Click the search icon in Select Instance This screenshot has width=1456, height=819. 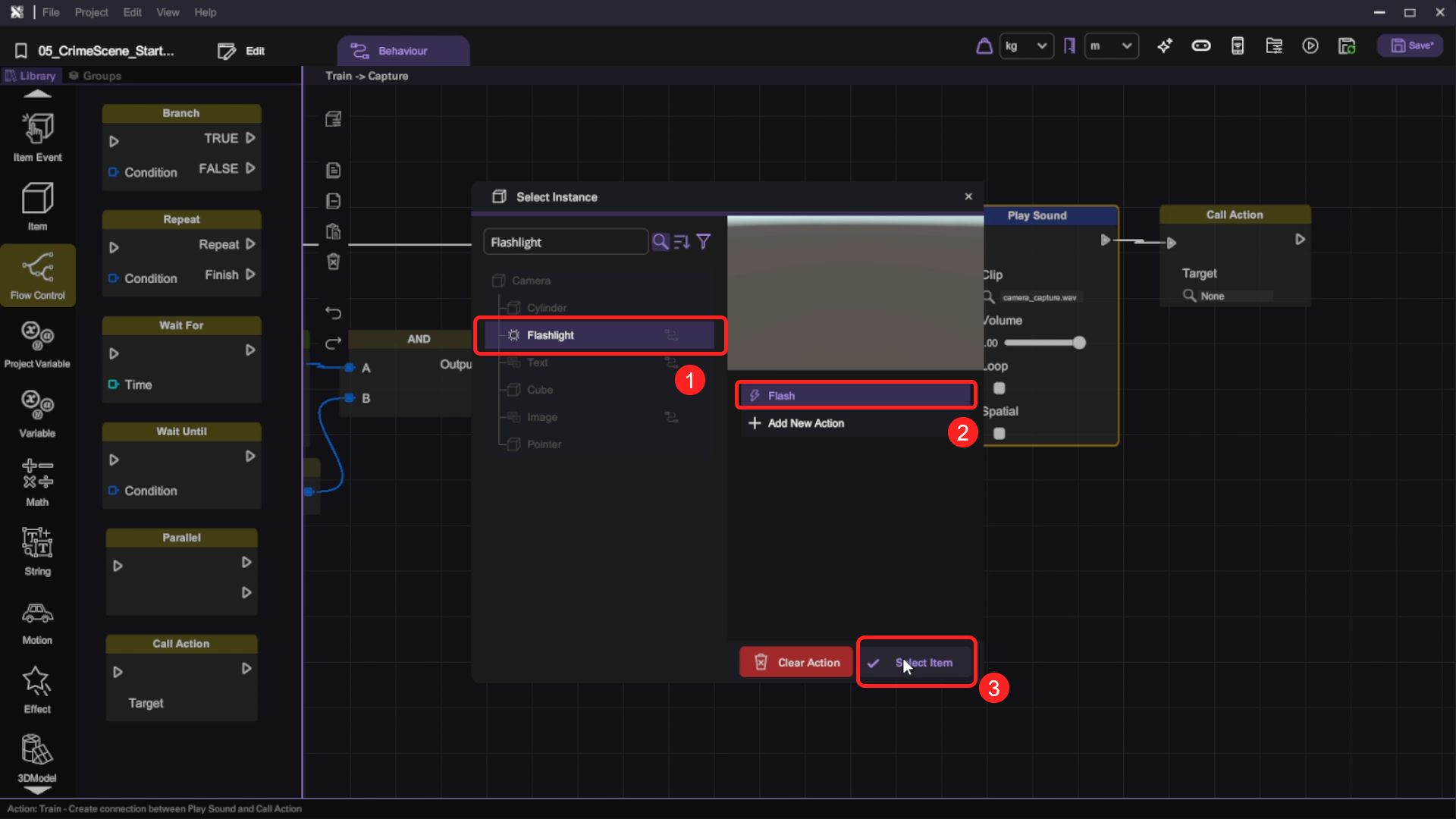tap(661, 242)
